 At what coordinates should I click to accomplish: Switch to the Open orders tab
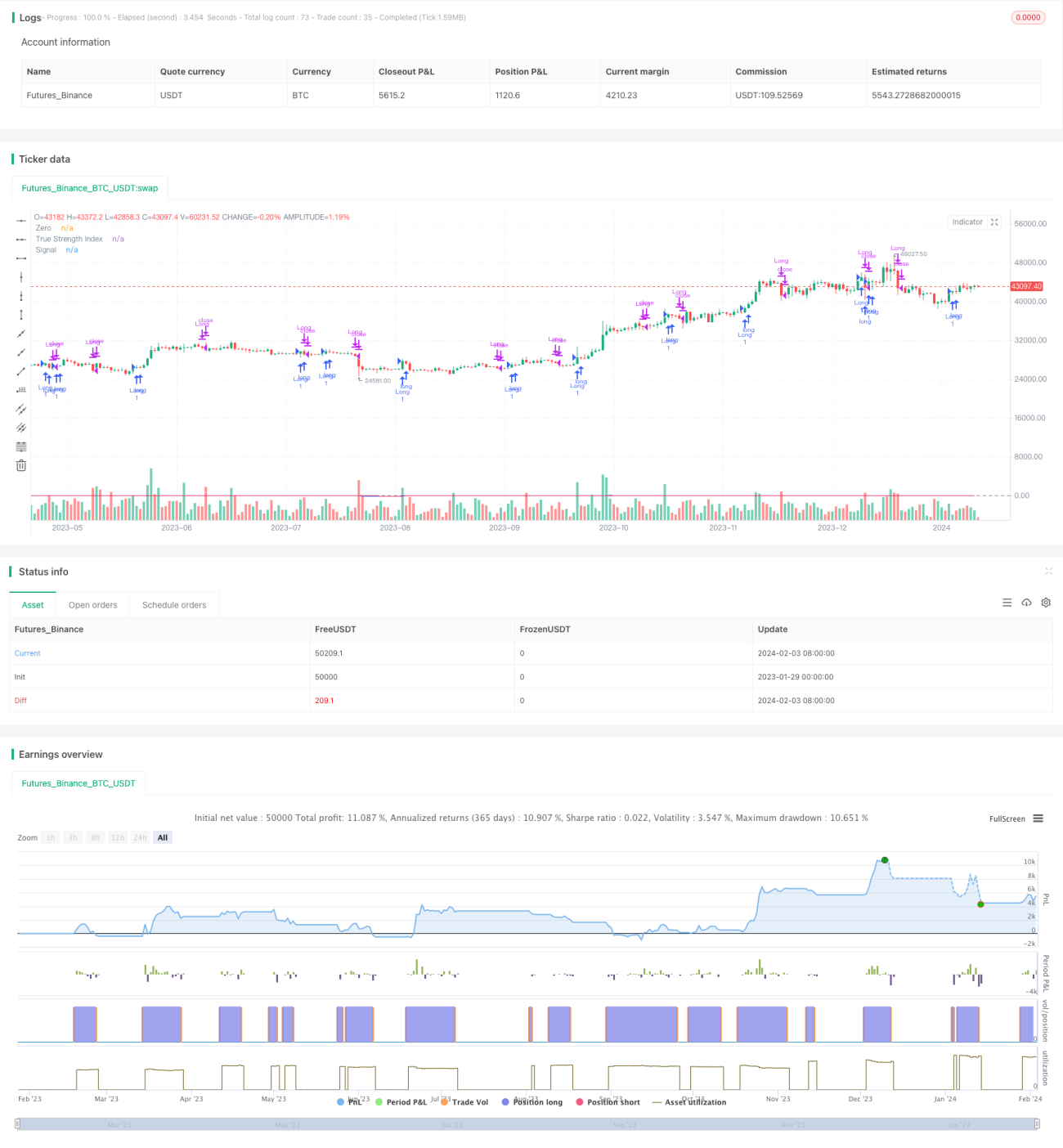[x=92, y=605]
